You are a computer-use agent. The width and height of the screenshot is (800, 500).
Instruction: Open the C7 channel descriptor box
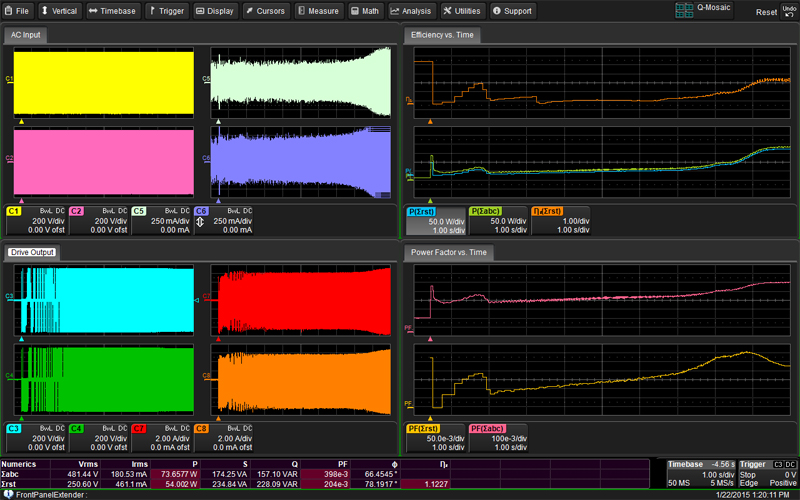161,438
